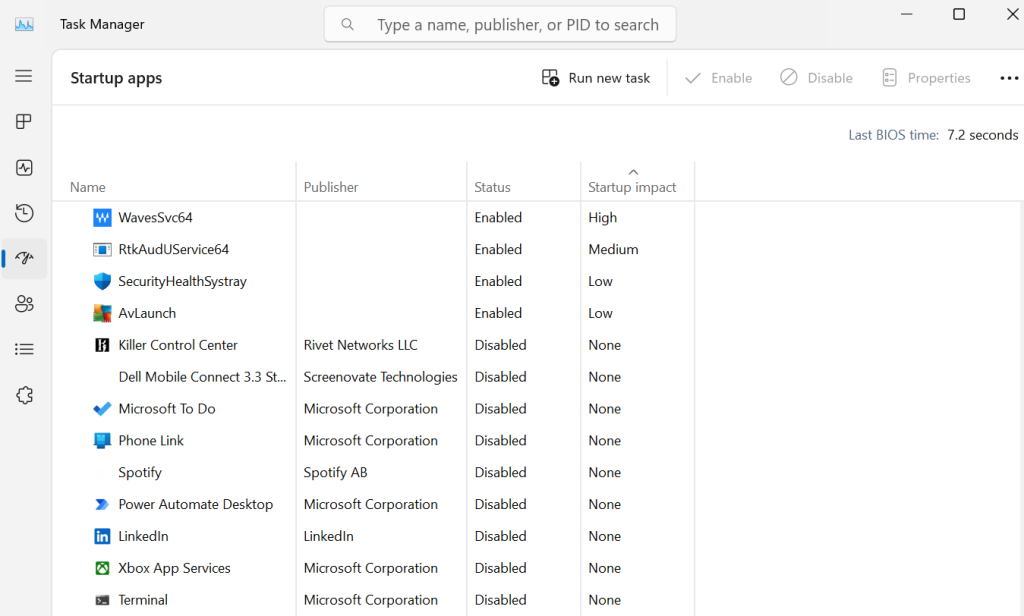
Task: Sort by the Publisher column header
Action: pyautogui.click(x=331, y=187)
